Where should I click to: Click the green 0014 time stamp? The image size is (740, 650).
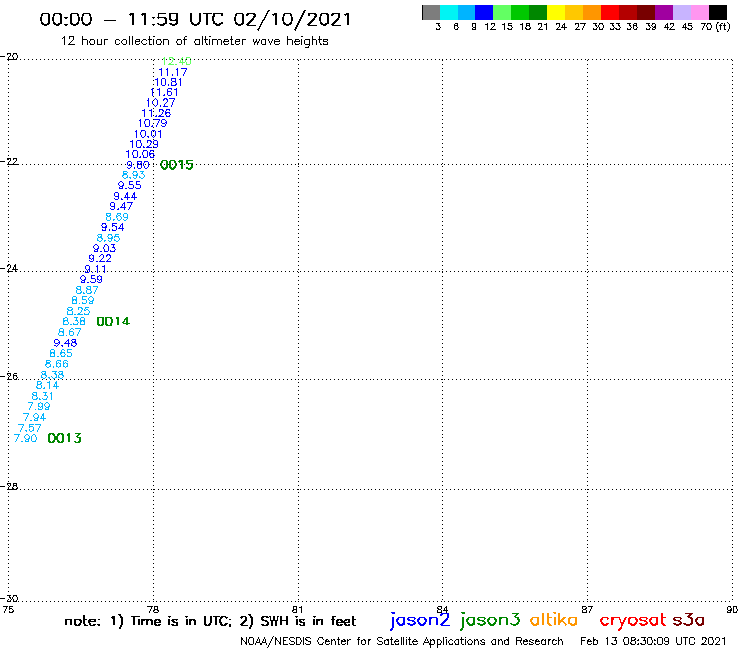point(113,321)
